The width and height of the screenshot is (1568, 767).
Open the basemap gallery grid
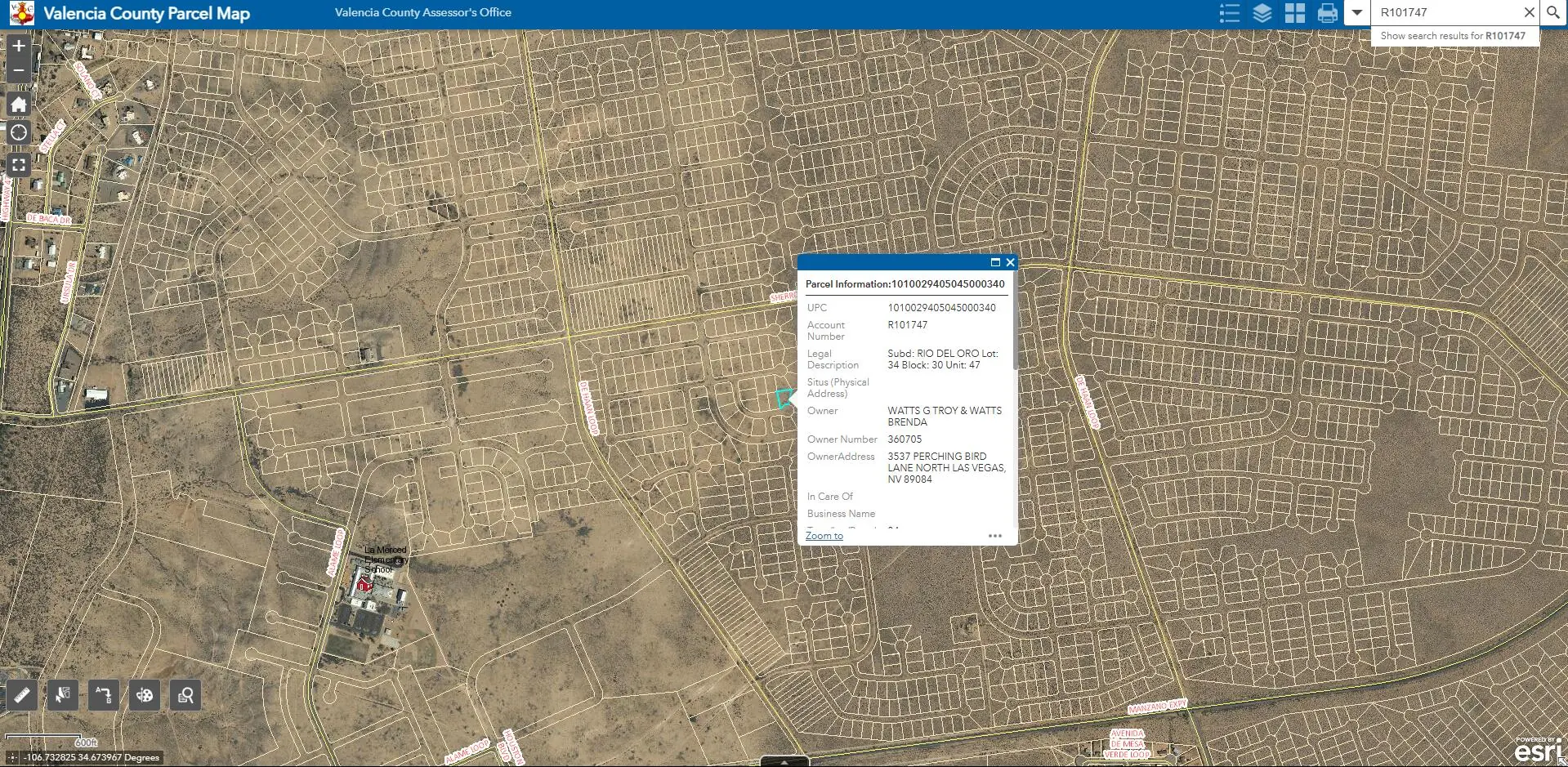(1295, 13)
